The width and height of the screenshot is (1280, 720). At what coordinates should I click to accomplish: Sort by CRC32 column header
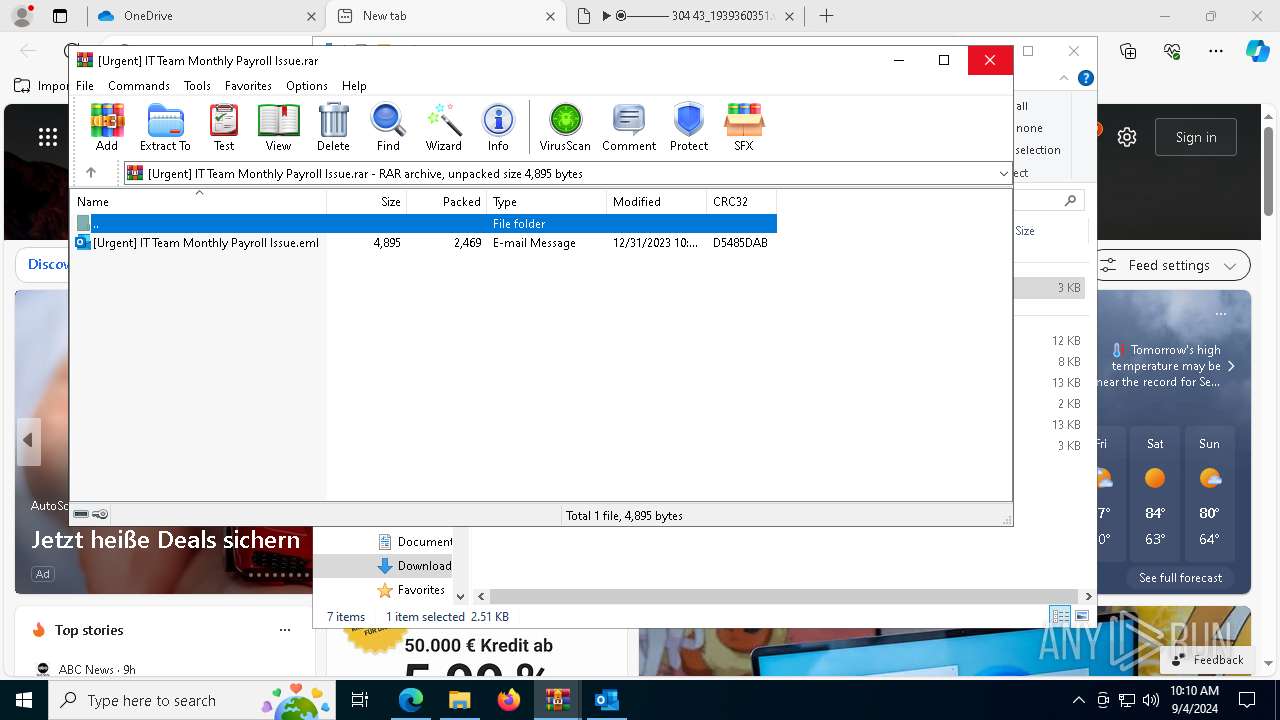pos(742,202)
